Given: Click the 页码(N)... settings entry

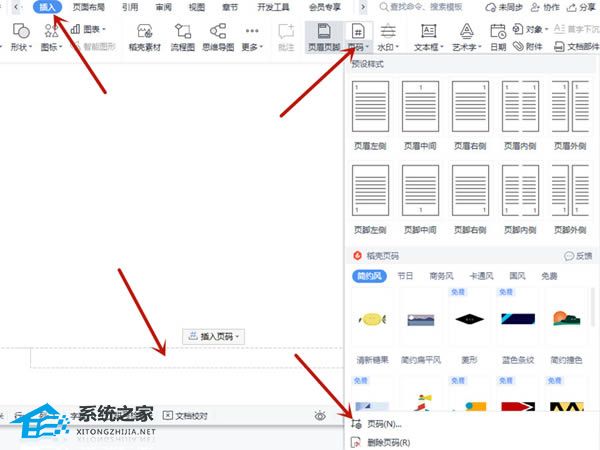Looking at the screenshot, I should [377, 424].
